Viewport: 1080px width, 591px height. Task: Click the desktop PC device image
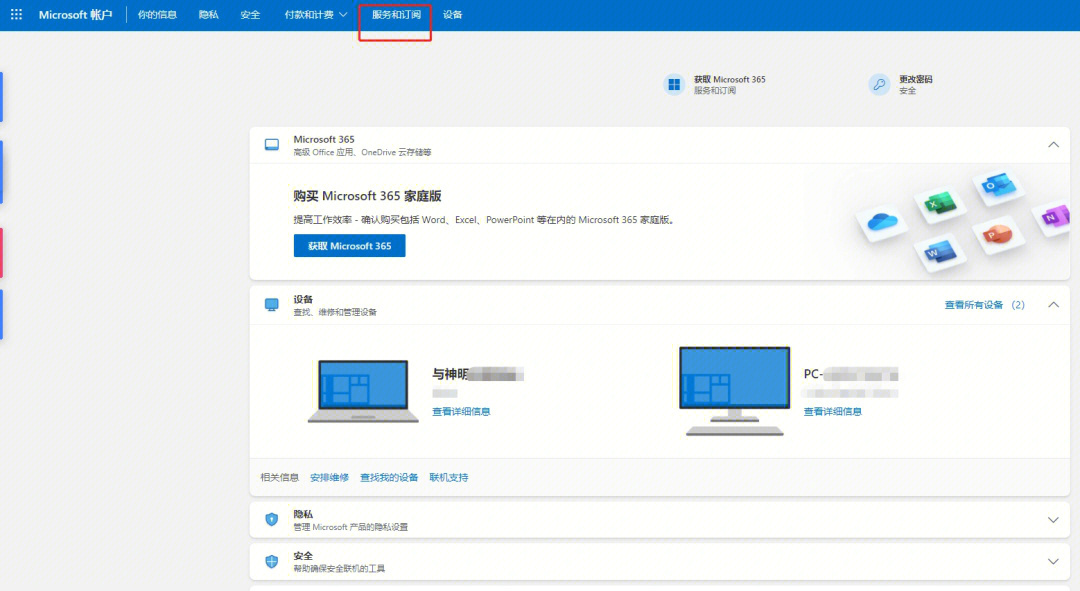(x=734, y=391)
